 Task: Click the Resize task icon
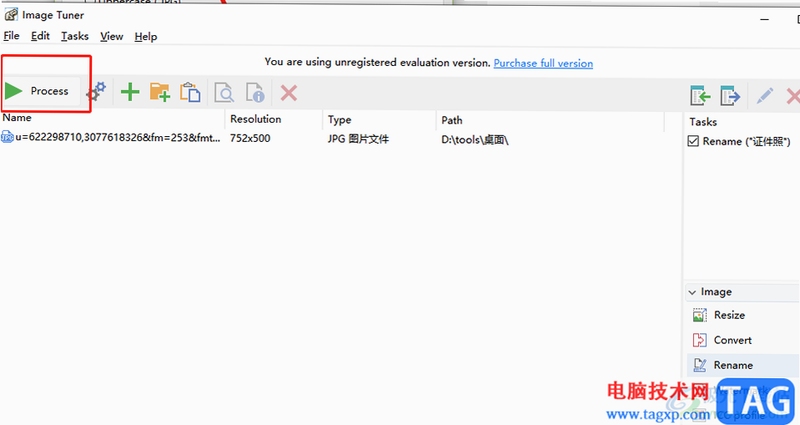(699, 315)
